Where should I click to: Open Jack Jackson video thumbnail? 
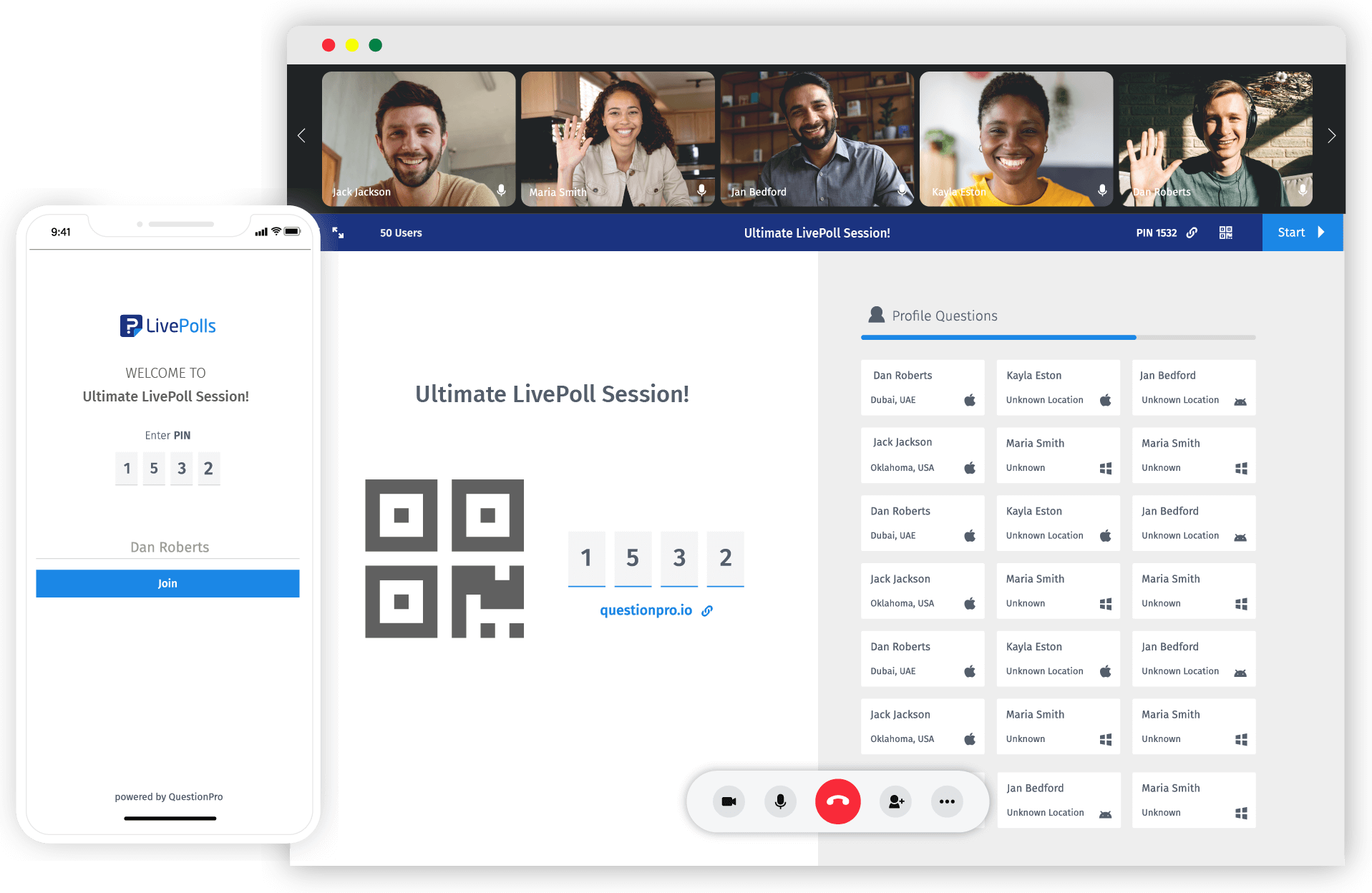419,139
